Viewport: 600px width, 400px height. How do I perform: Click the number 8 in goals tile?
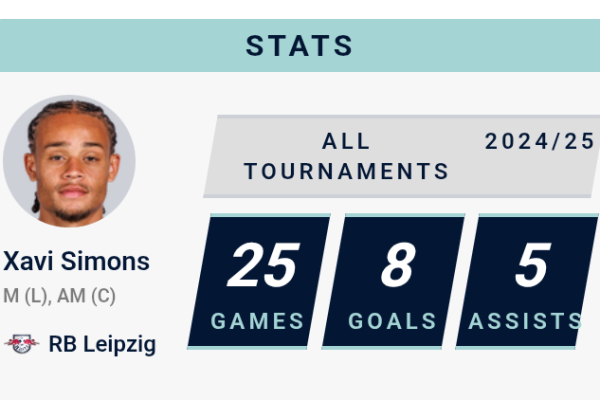click(x=398, y=265)
